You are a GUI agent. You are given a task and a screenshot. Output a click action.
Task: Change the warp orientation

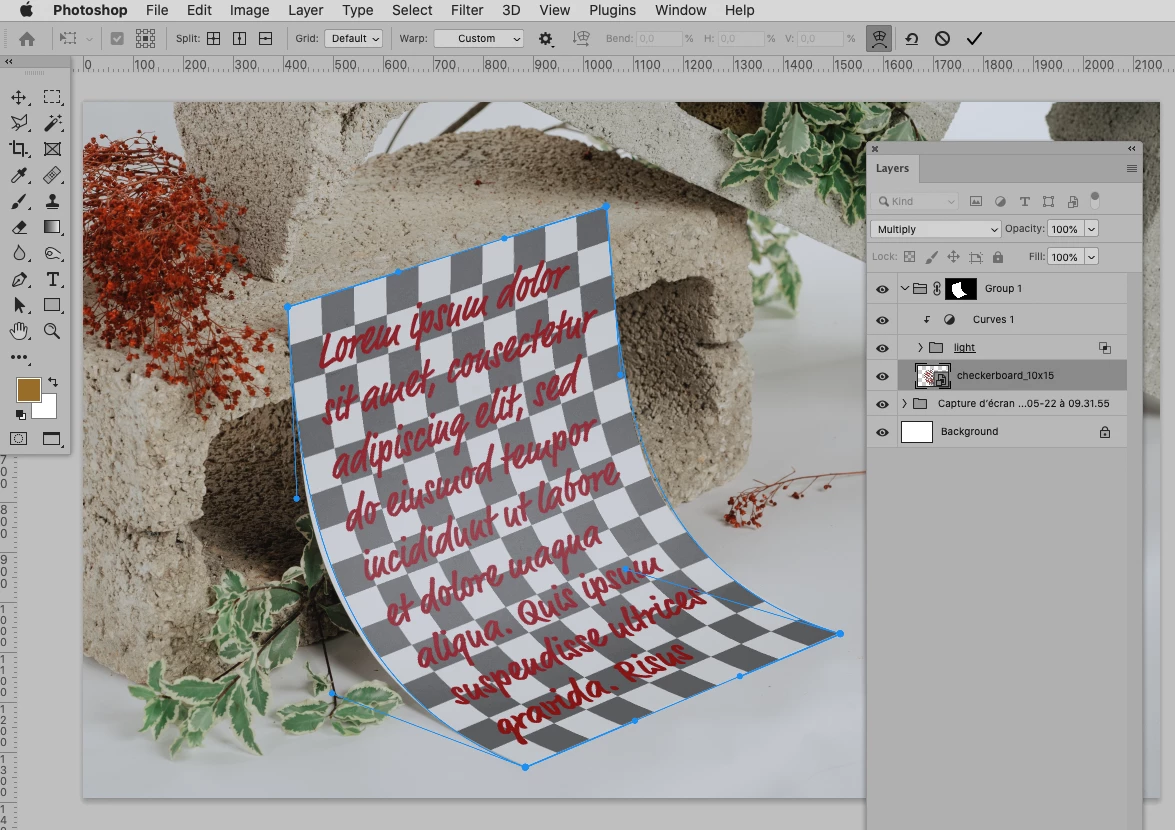pyautogui.click(x=581, y=38)
